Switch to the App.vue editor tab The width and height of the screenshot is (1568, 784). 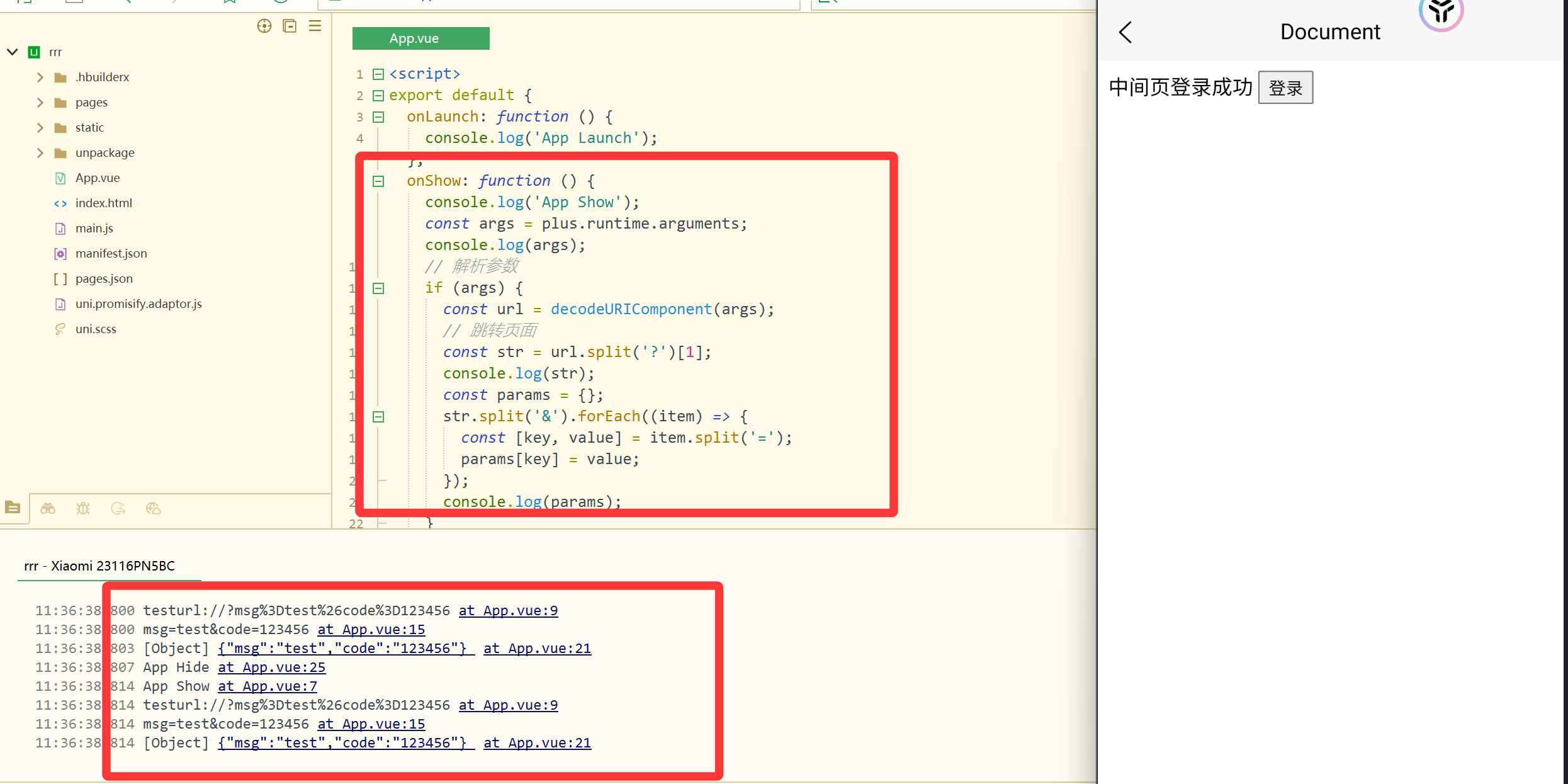[420, 38]
